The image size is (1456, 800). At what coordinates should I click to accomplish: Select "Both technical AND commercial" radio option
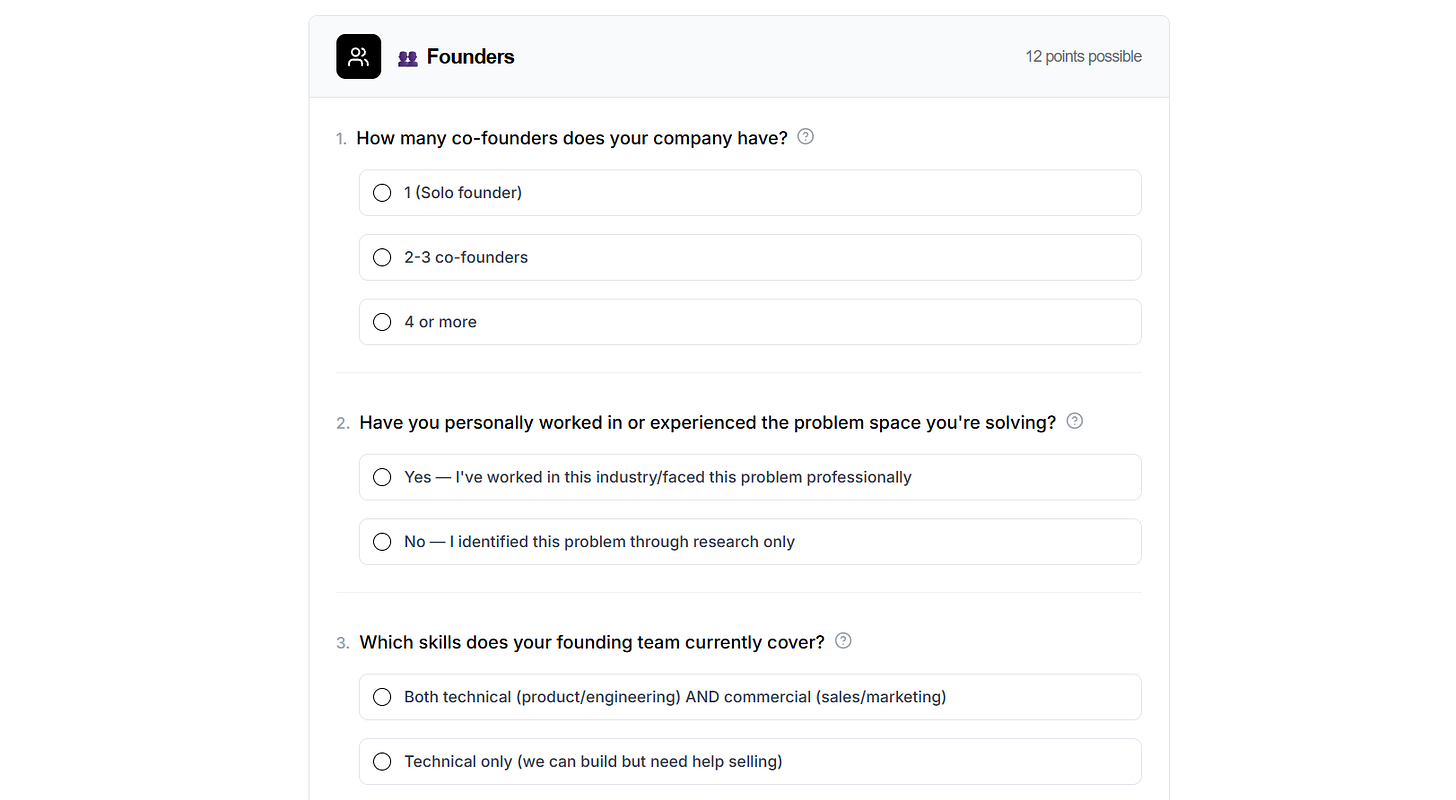point(382,697)
